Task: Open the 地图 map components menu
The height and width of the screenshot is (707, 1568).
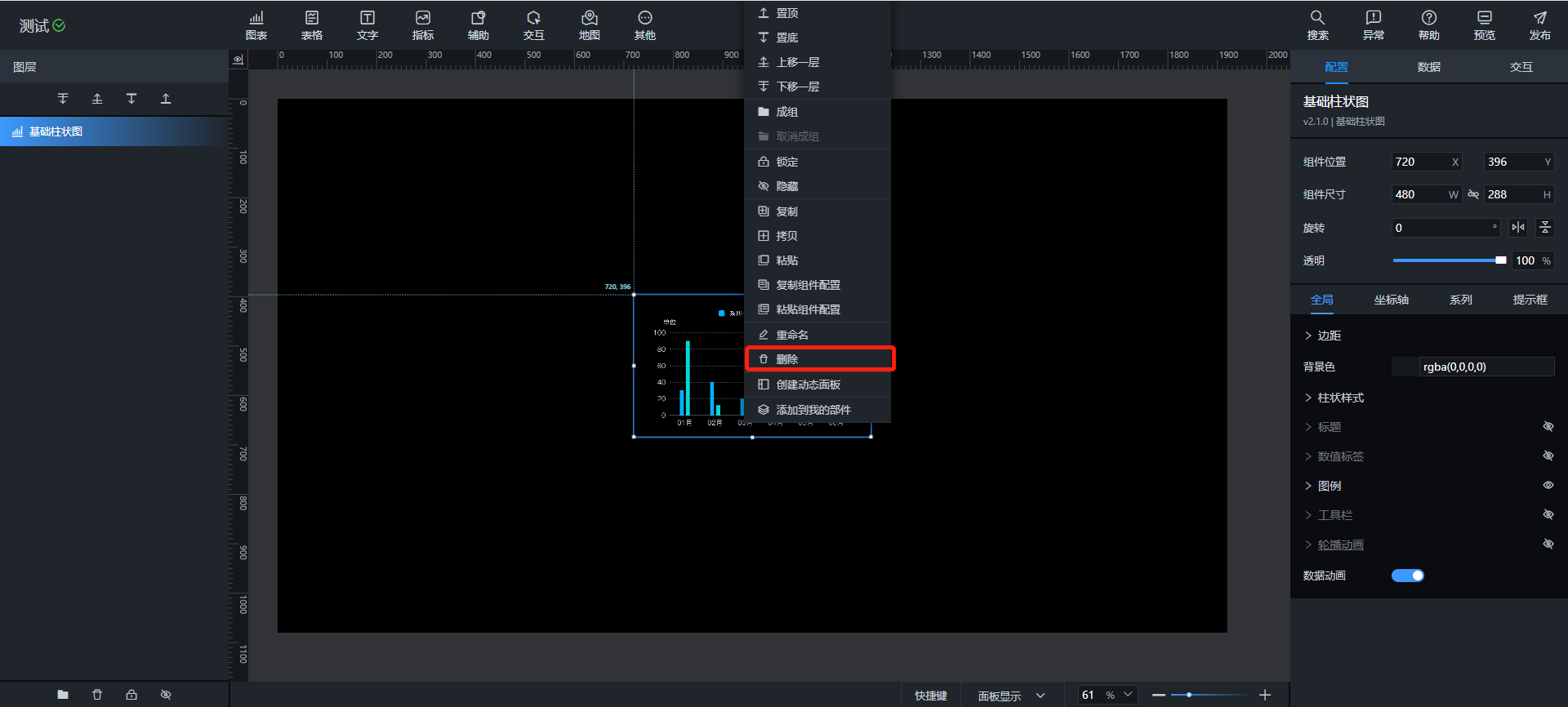Action: coord(589,25)
